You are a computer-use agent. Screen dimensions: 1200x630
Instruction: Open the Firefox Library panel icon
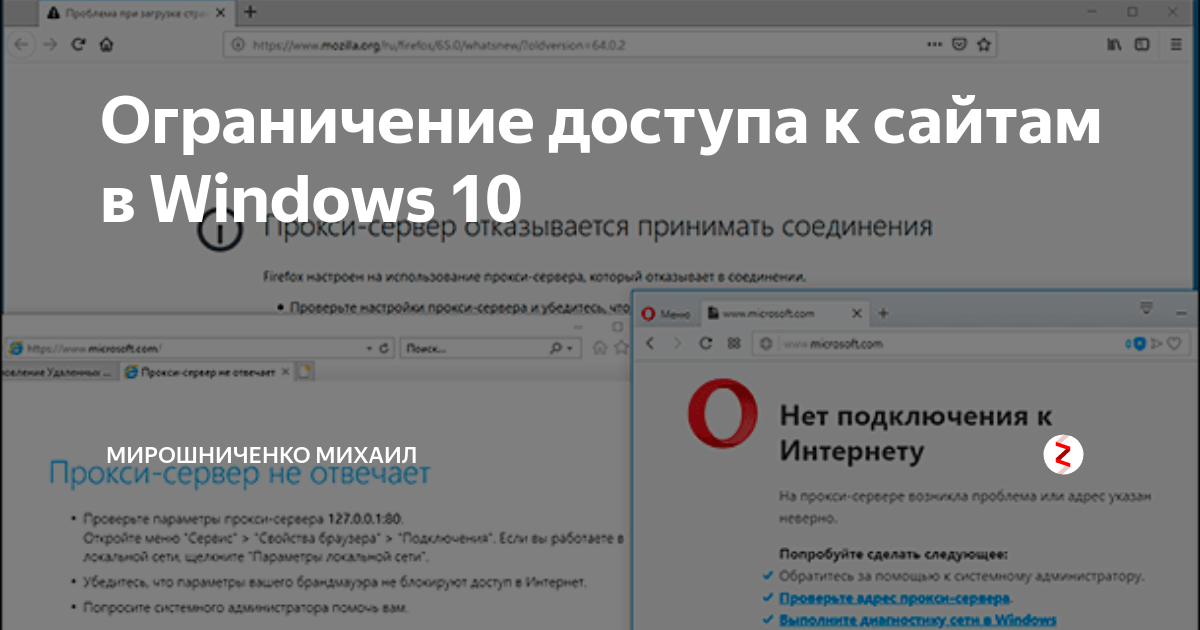(1112, 44)
